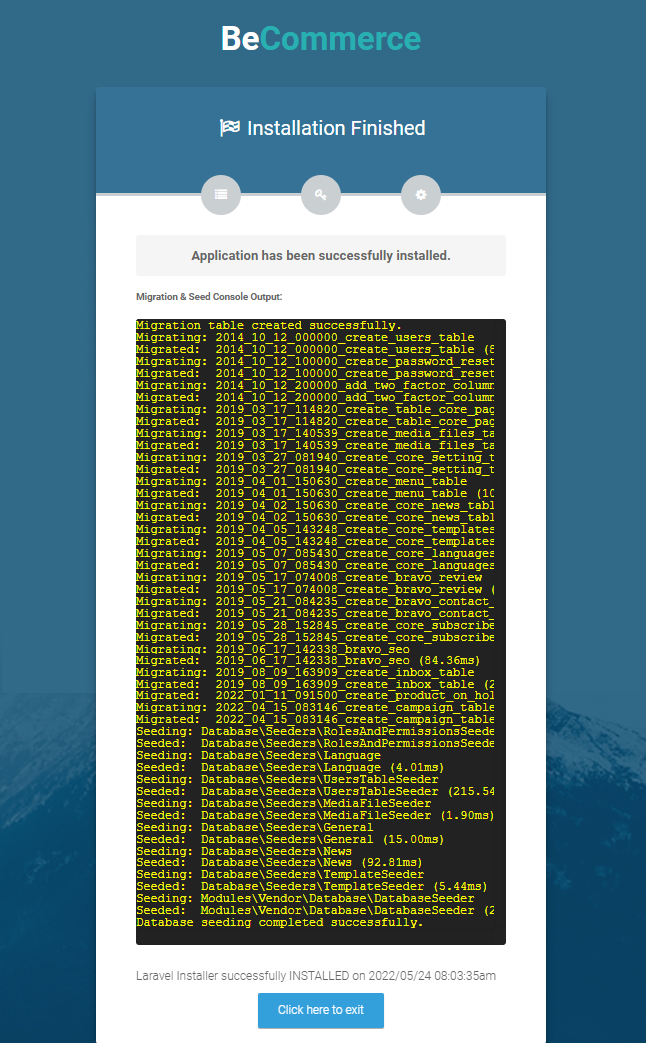Image resolution: width=646 pixels, height=1043 pixels.
Task: Click "Migration table created successfully" console line
Action: pyautogui.click(x=269, y=325)
